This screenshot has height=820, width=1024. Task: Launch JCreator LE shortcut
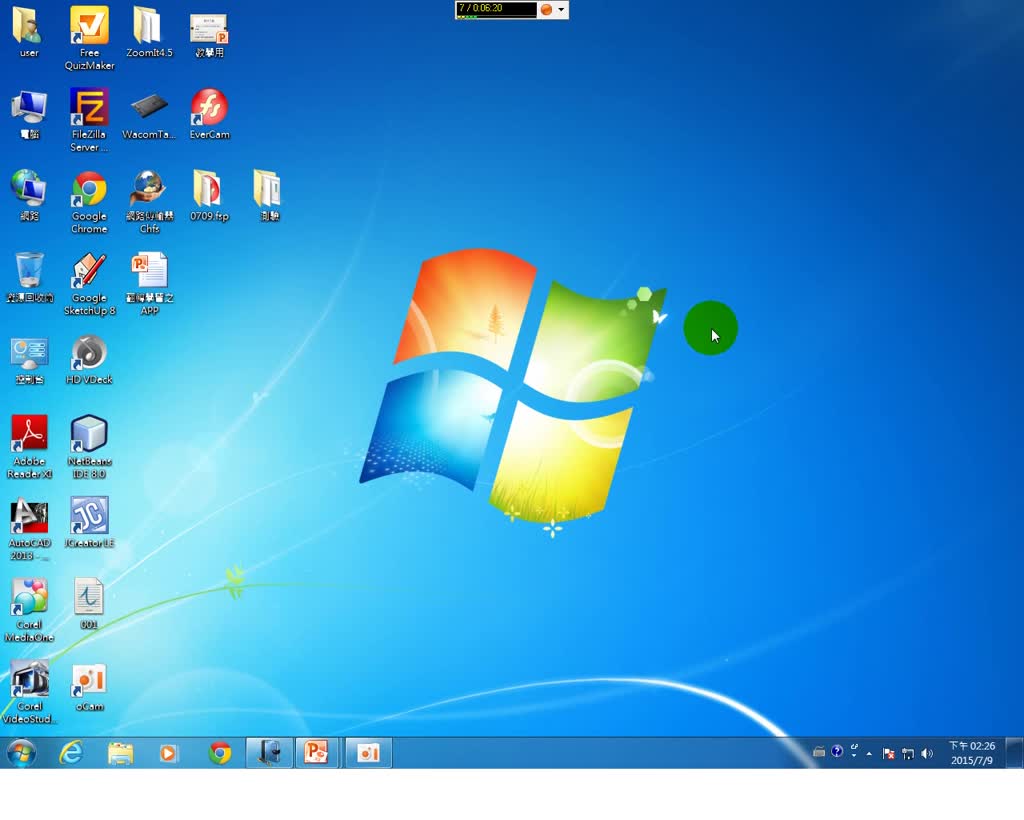tap(89, 523)
